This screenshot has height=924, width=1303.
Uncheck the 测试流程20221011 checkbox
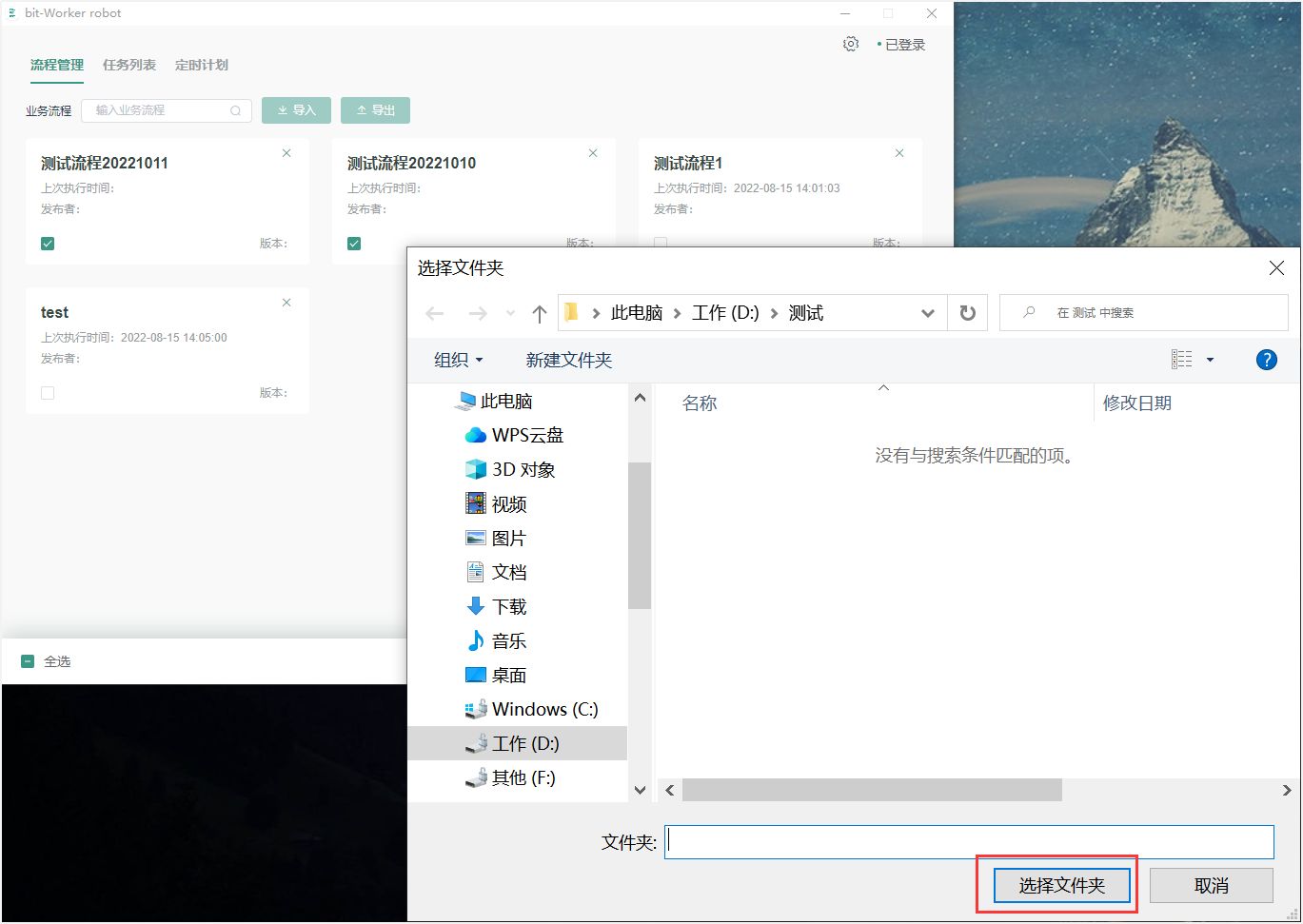coord(48,244)
